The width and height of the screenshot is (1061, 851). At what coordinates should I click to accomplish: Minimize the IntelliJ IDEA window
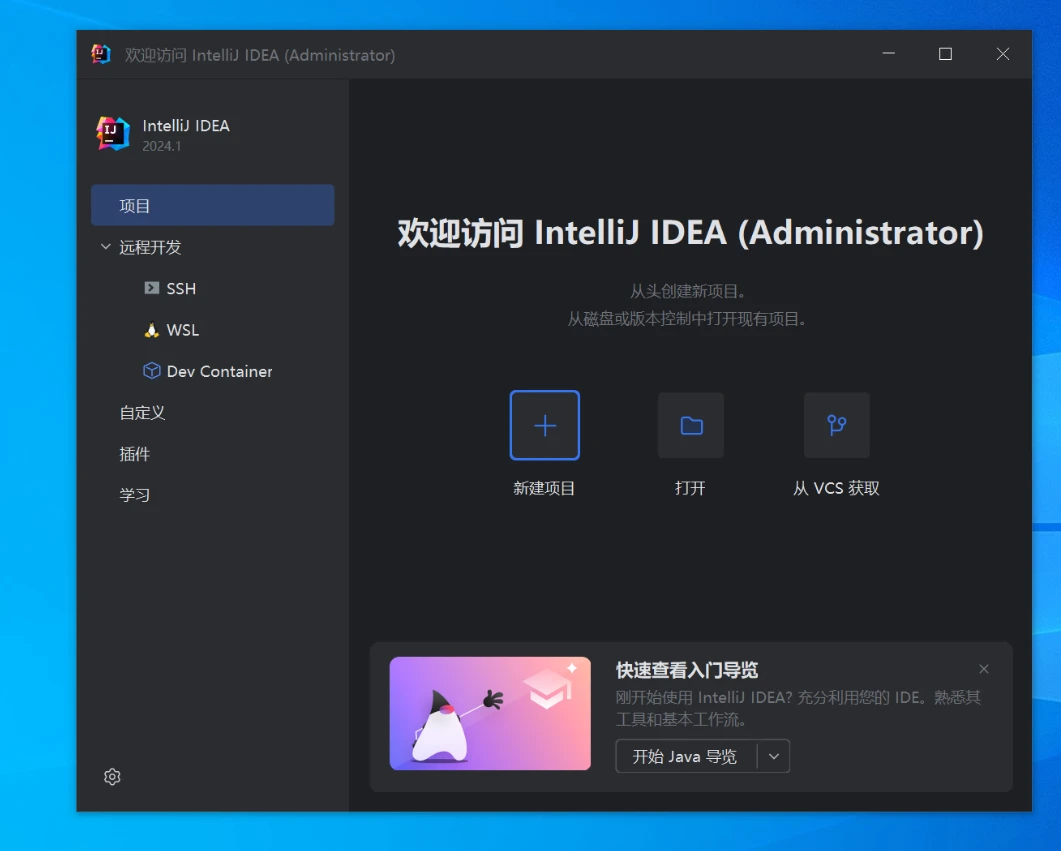click(x=888, y=54)
